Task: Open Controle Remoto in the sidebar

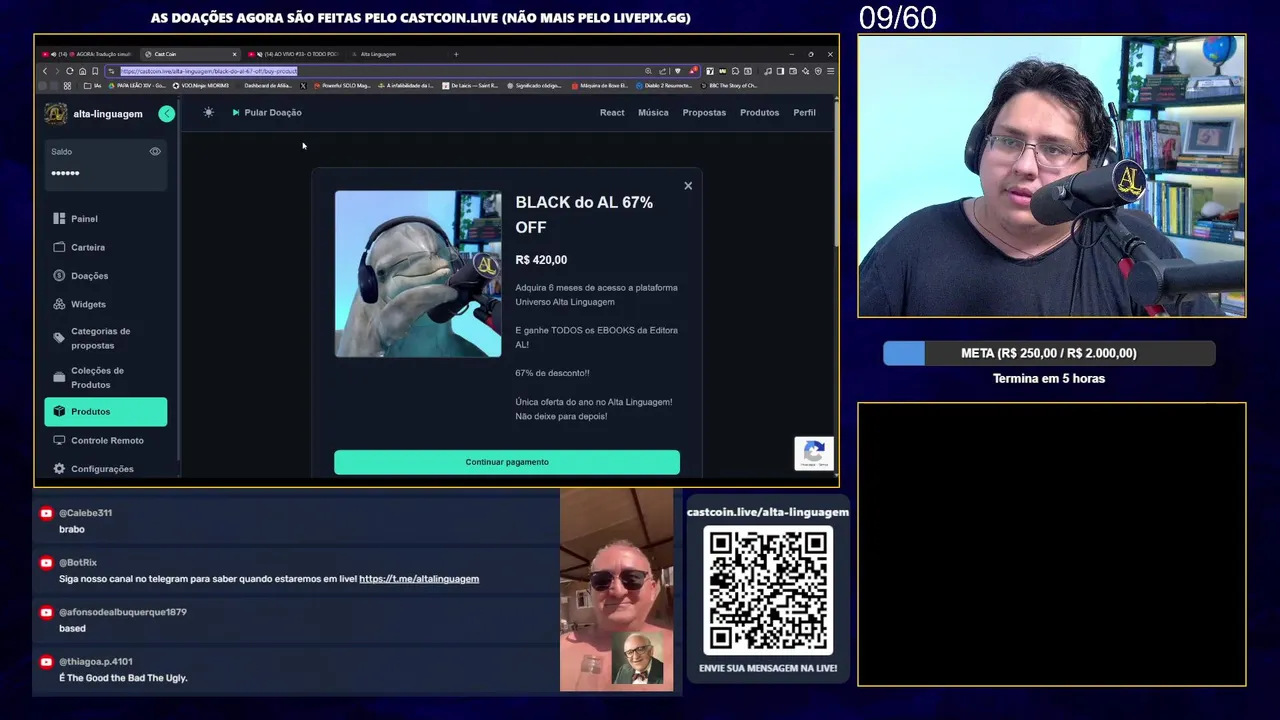Action: [105, 440]
